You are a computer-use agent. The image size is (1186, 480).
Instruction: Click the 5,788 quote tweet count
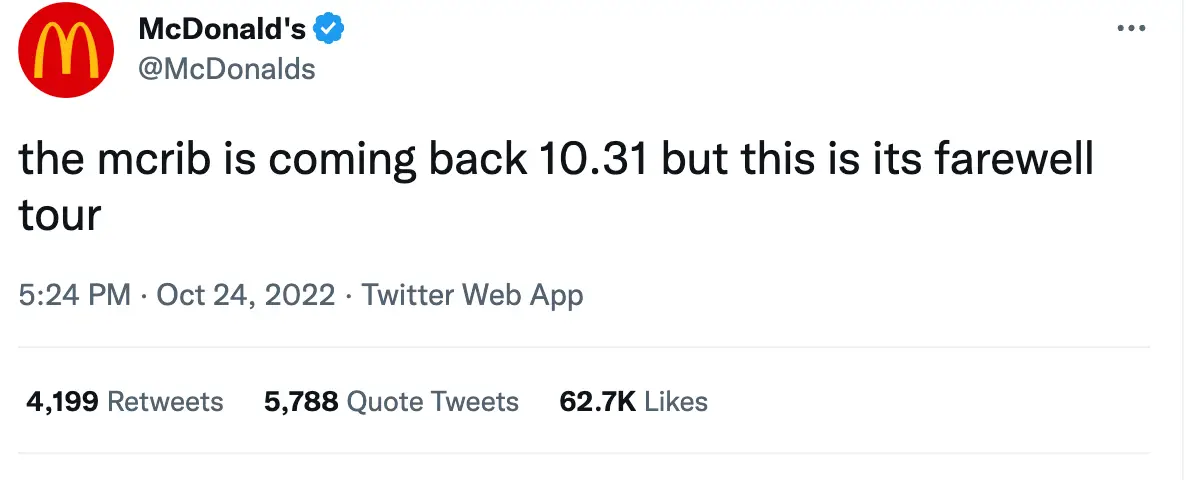coord(302,402)
